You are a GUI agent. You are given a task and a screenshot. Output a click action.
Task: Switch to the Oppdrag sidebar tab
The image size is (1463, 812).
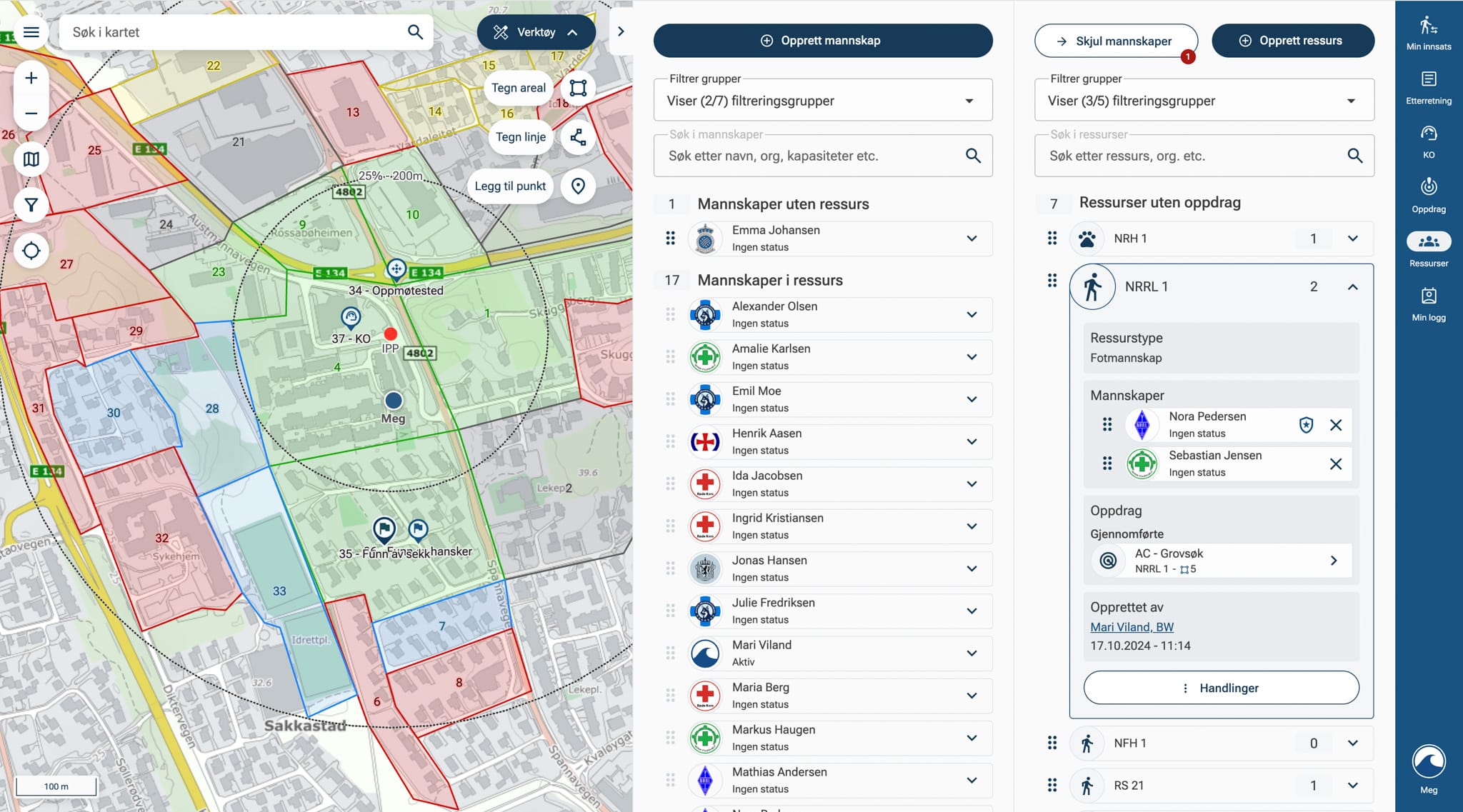1428,194
